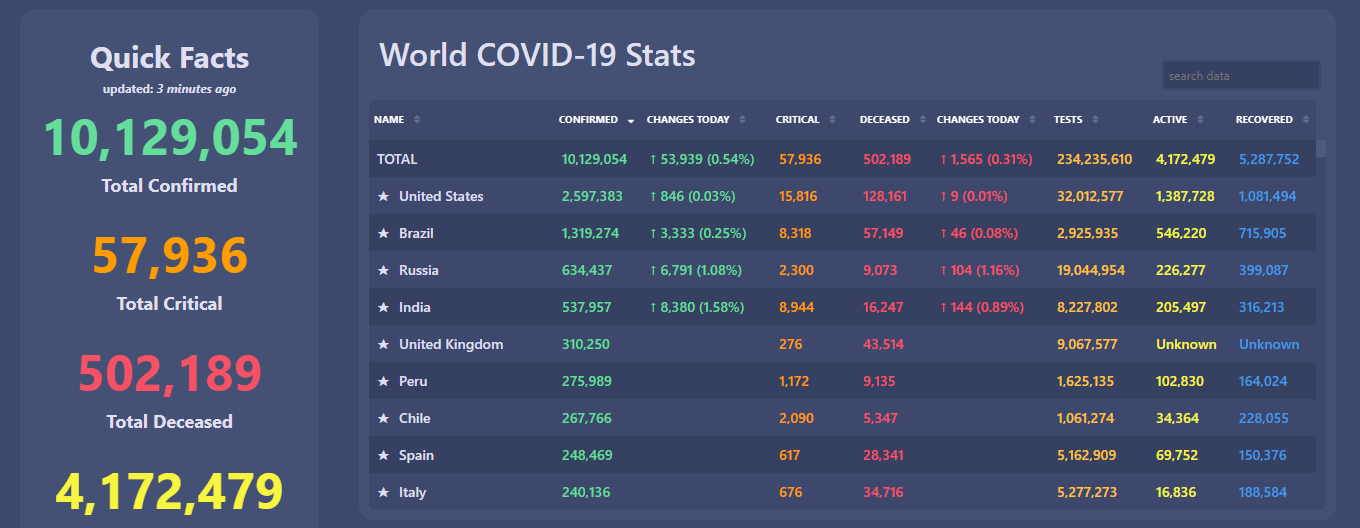Screen dimensions: 1360x528
Task: Toggle the favorite star for India
Action: tap(383, 308)
